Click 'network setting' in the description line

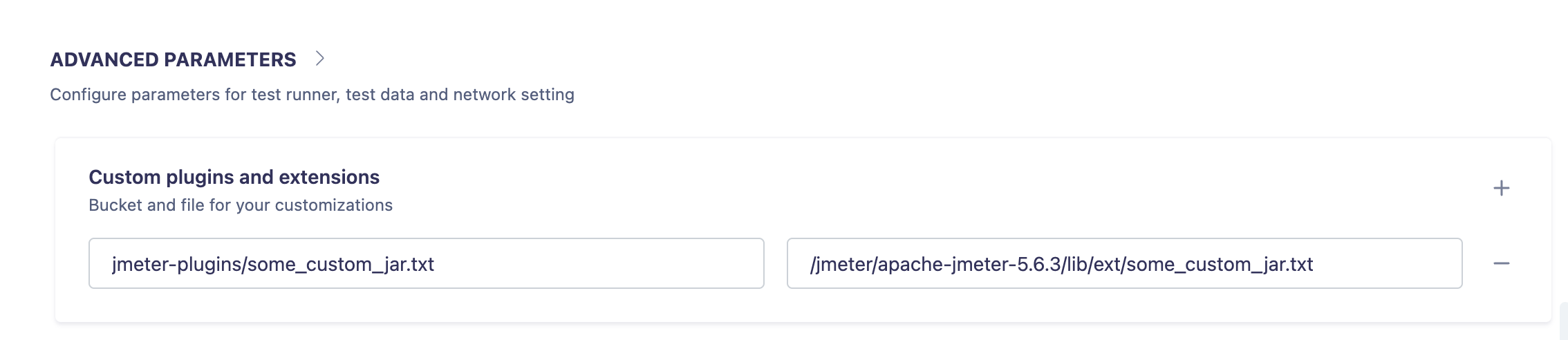(x=513, y=95)
